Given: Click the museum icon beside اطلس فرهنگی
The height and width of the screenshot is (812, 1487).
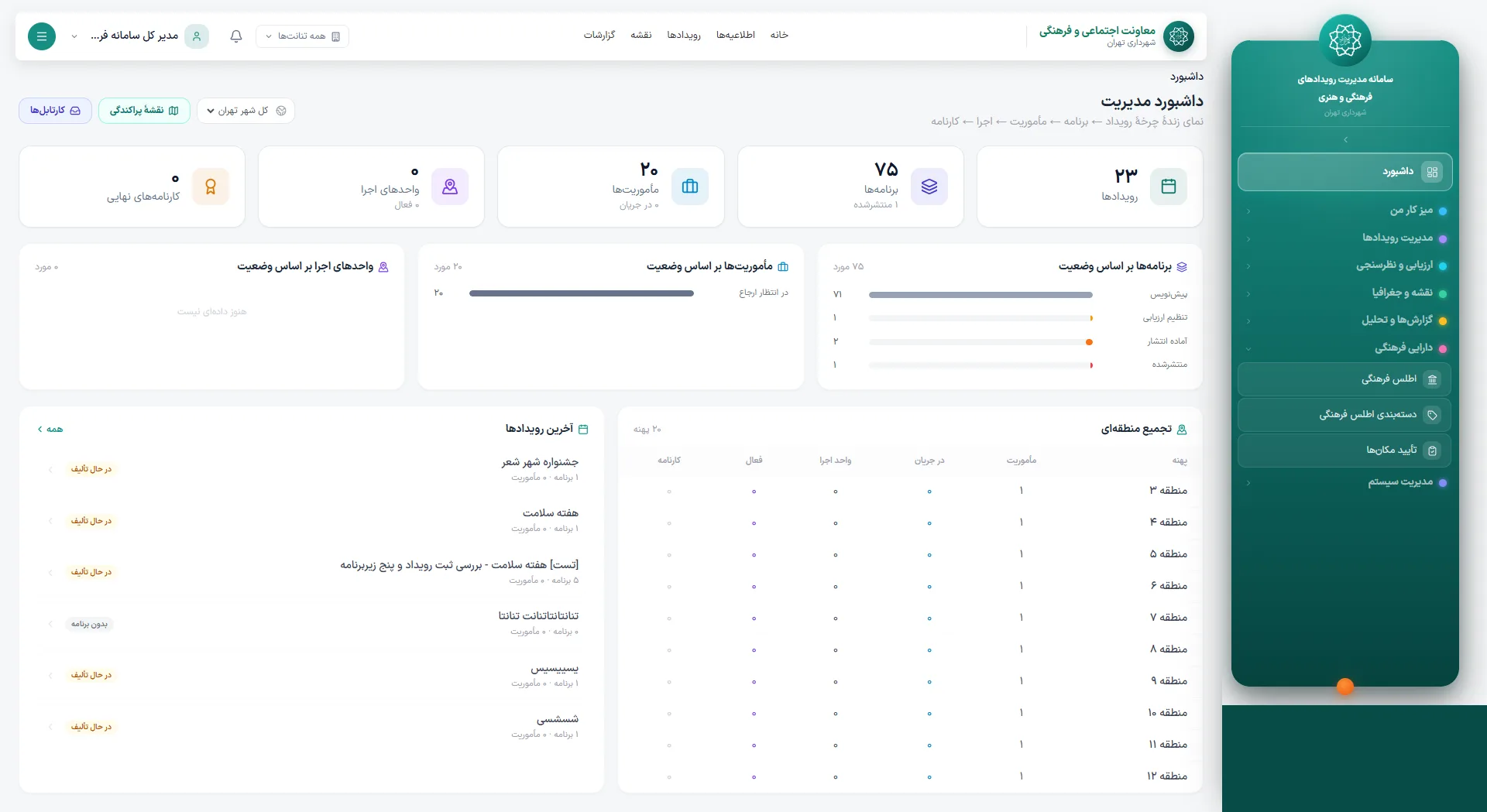Looking at the screenshot, I should point(1433,379).
